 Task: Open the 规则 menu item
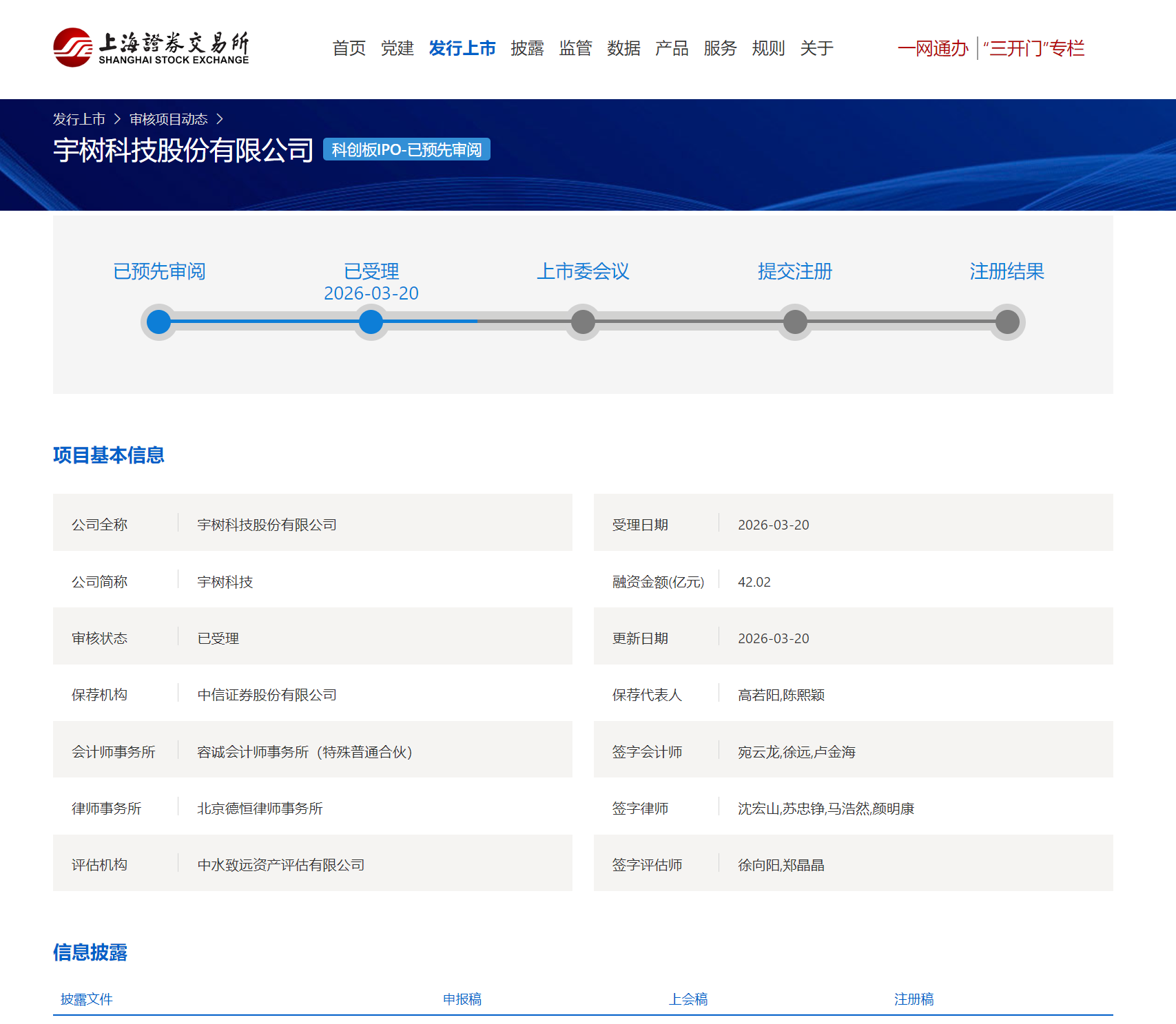point(768,48)
